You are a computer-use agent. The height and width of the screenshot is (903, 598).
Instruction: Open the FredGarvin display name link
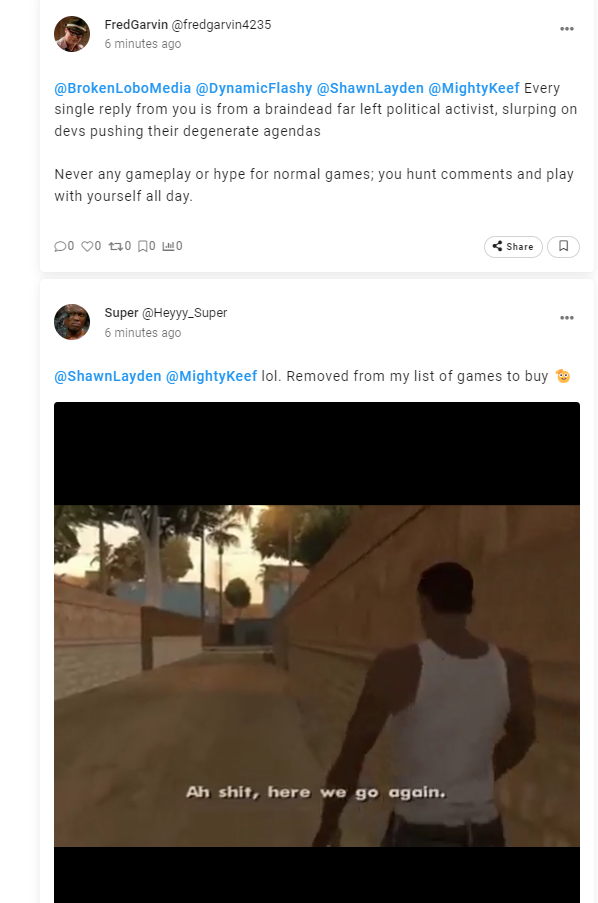tap(136, 25)
